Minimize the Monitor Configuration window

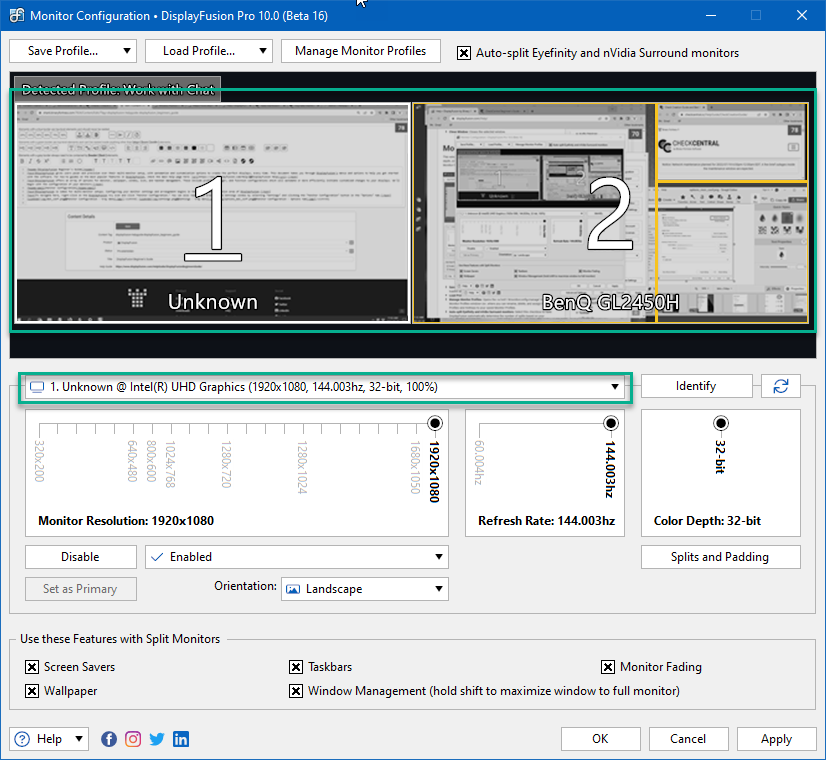pos(711,15)
